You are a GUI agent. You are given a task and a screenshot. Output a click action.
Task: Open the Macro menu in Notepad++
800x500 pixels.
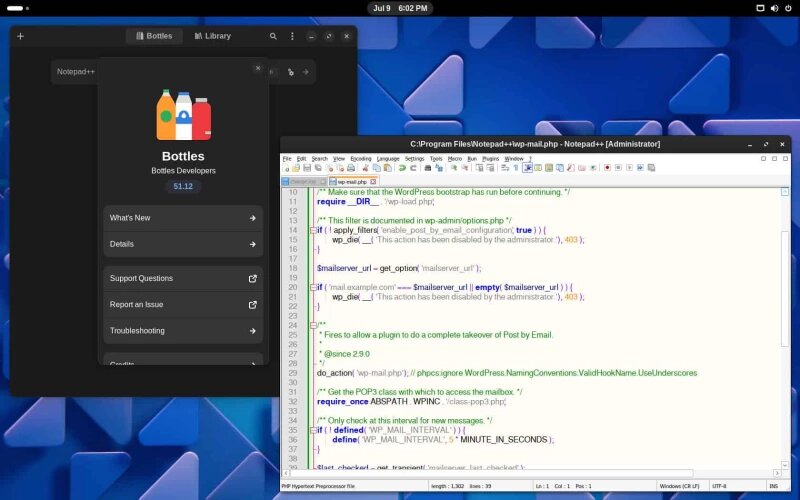tap(455, 159)
